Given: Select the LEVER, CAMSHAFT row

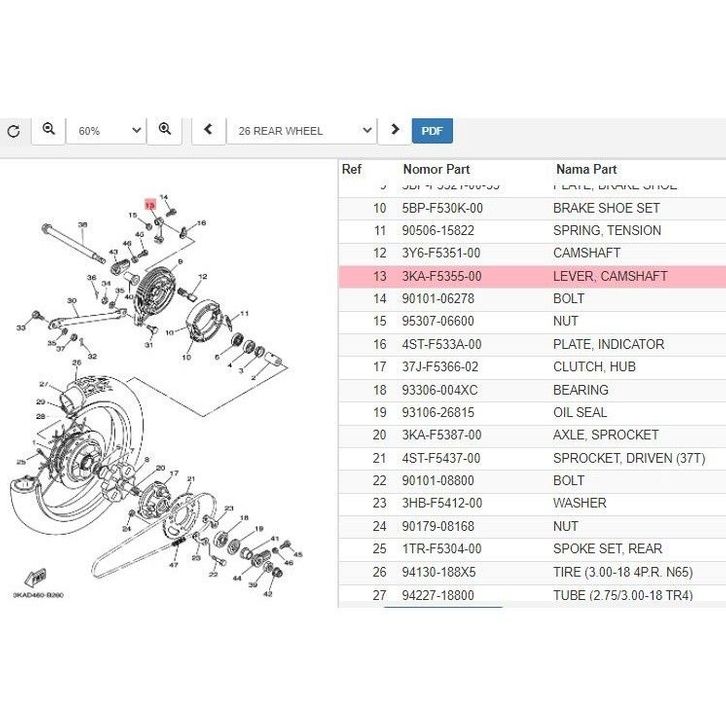Looking at the screenshot, I should (x=531, y=276).
